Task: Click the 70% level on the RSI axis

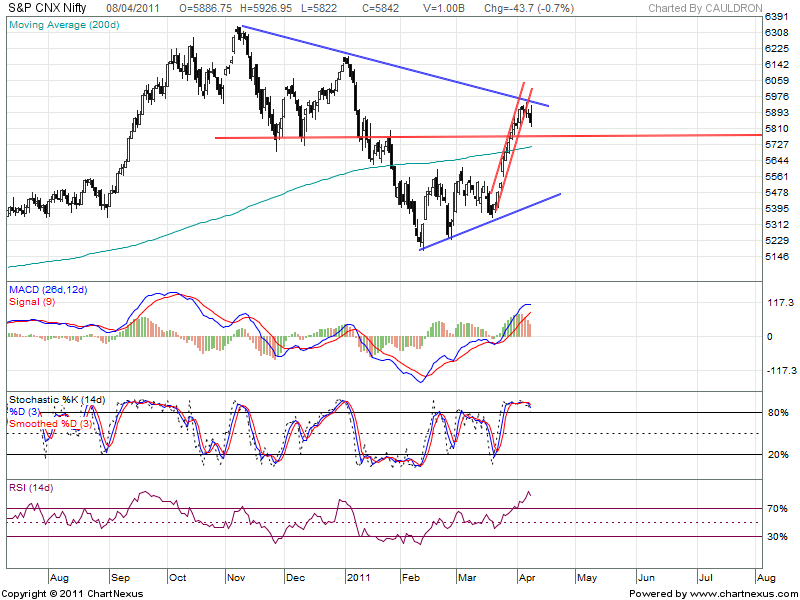Action: click(x=775, y=509)
